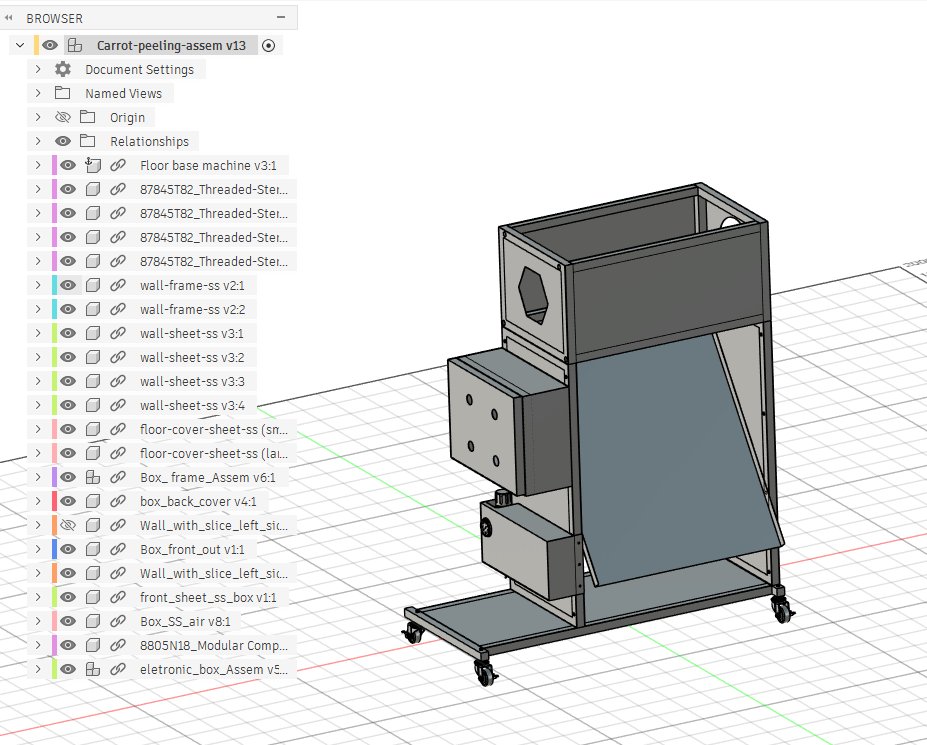Click the Document Settings gear icon

coord(63,69)
